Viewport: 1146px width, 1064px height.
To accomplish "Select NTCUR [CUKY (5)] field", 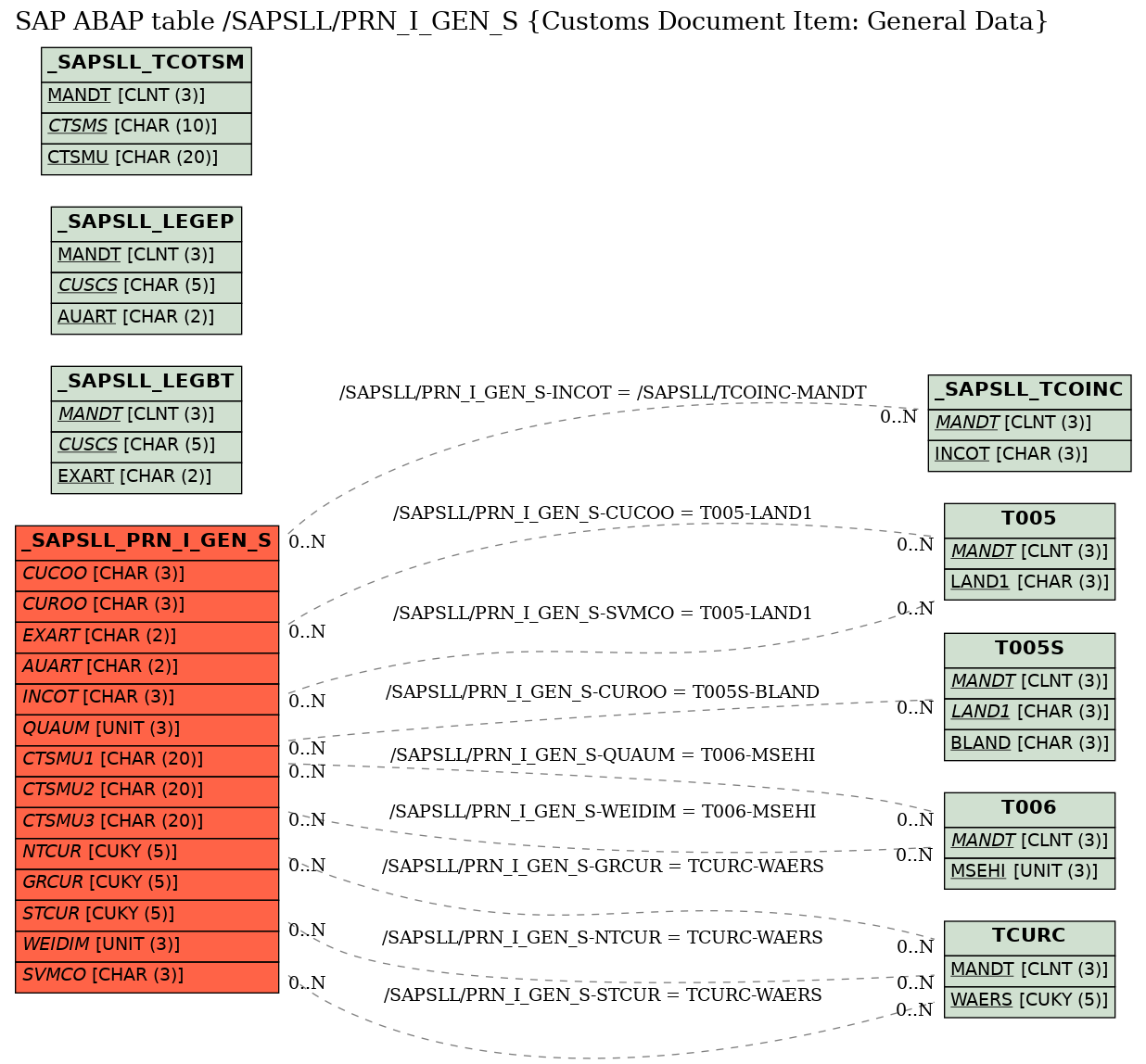I will [146, 854].
